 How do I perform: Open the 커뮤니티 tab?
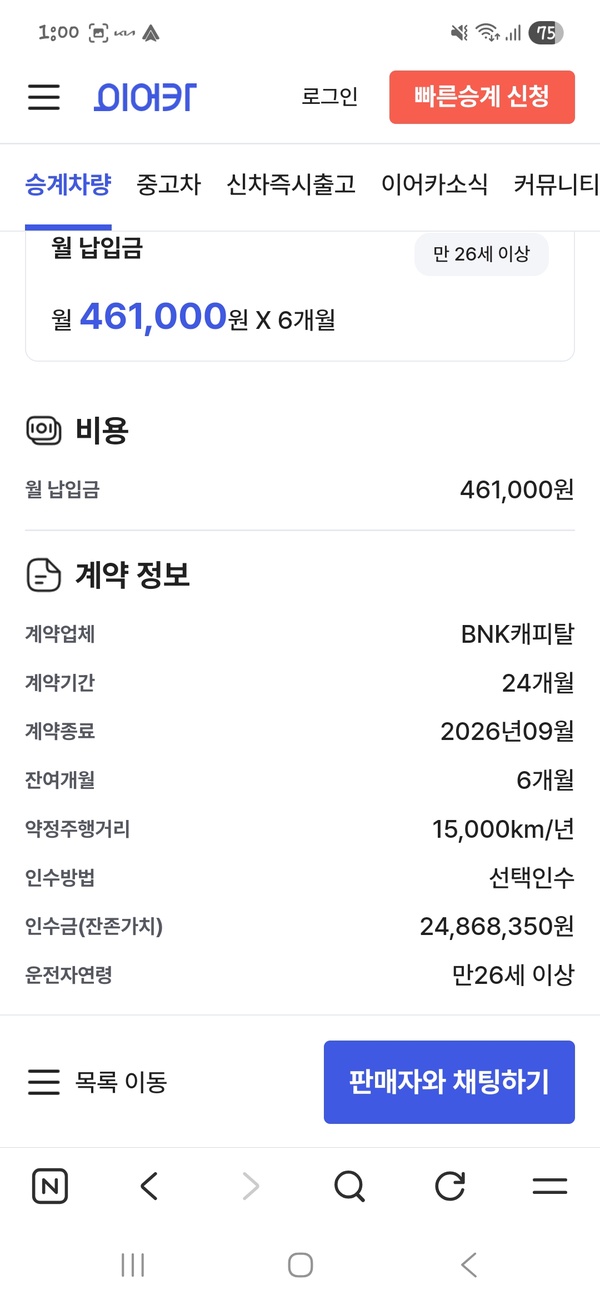[556, 185]
